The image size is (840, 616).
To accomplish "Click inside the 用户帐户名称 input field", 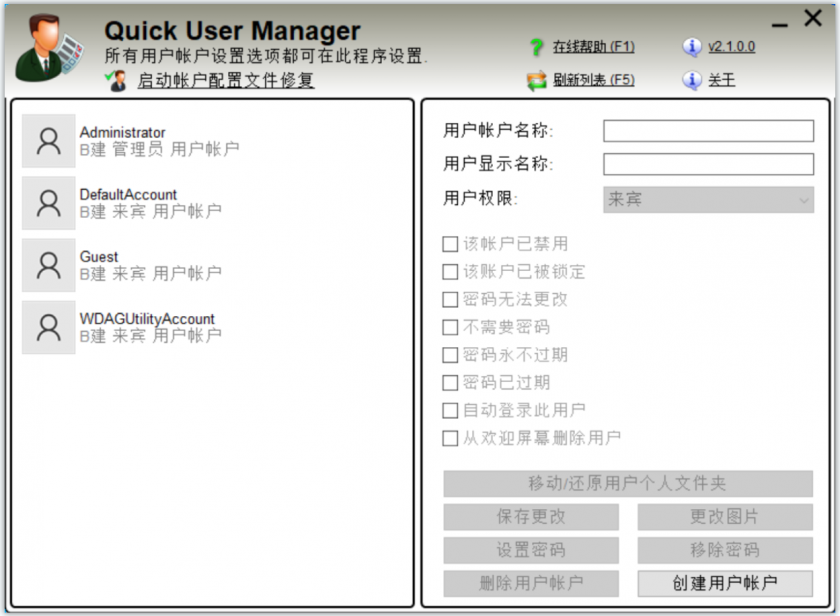I will [708, 129].
